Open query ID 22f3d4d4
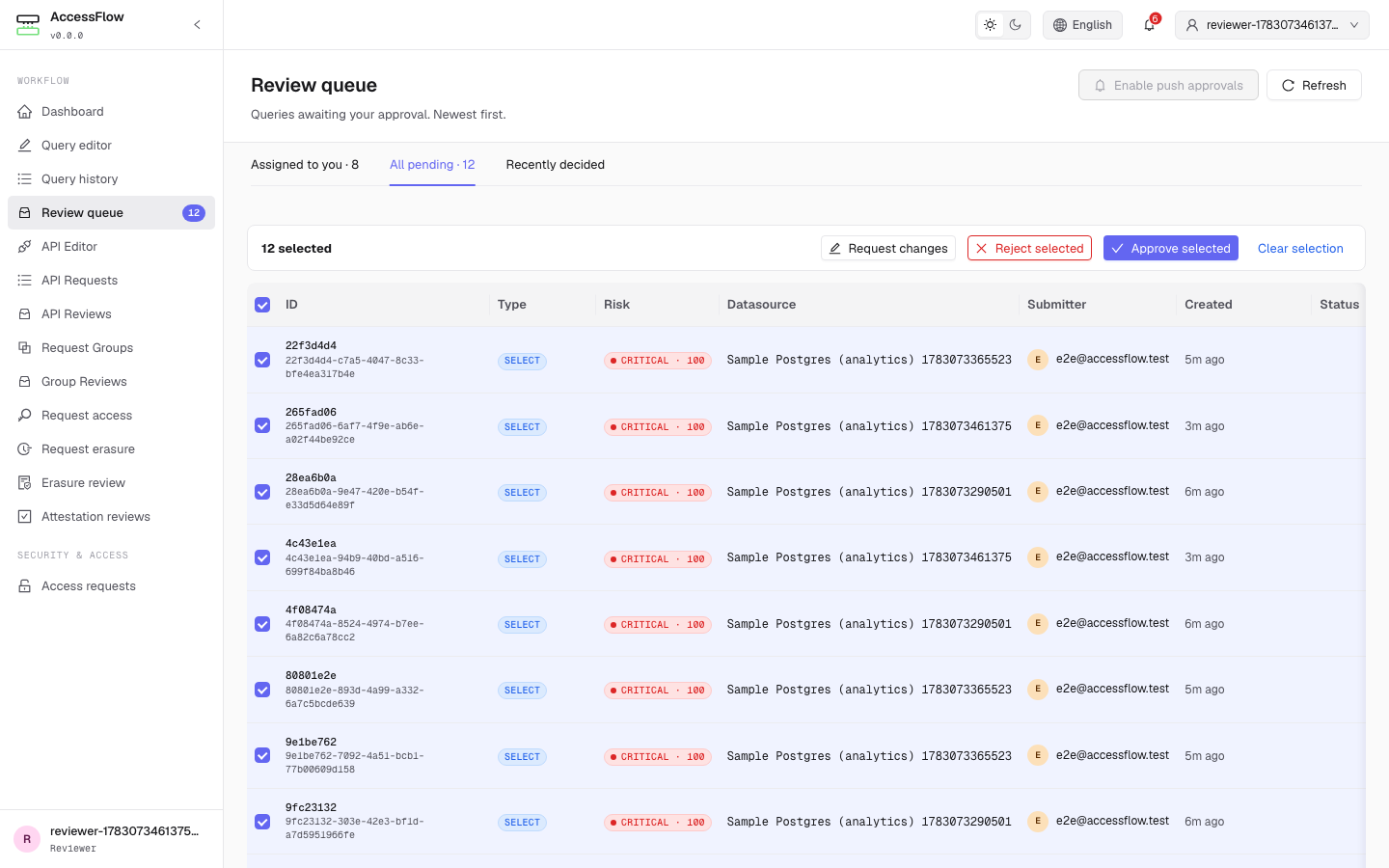The height and width of the screenshot is (868, 1389). point(311,345)
